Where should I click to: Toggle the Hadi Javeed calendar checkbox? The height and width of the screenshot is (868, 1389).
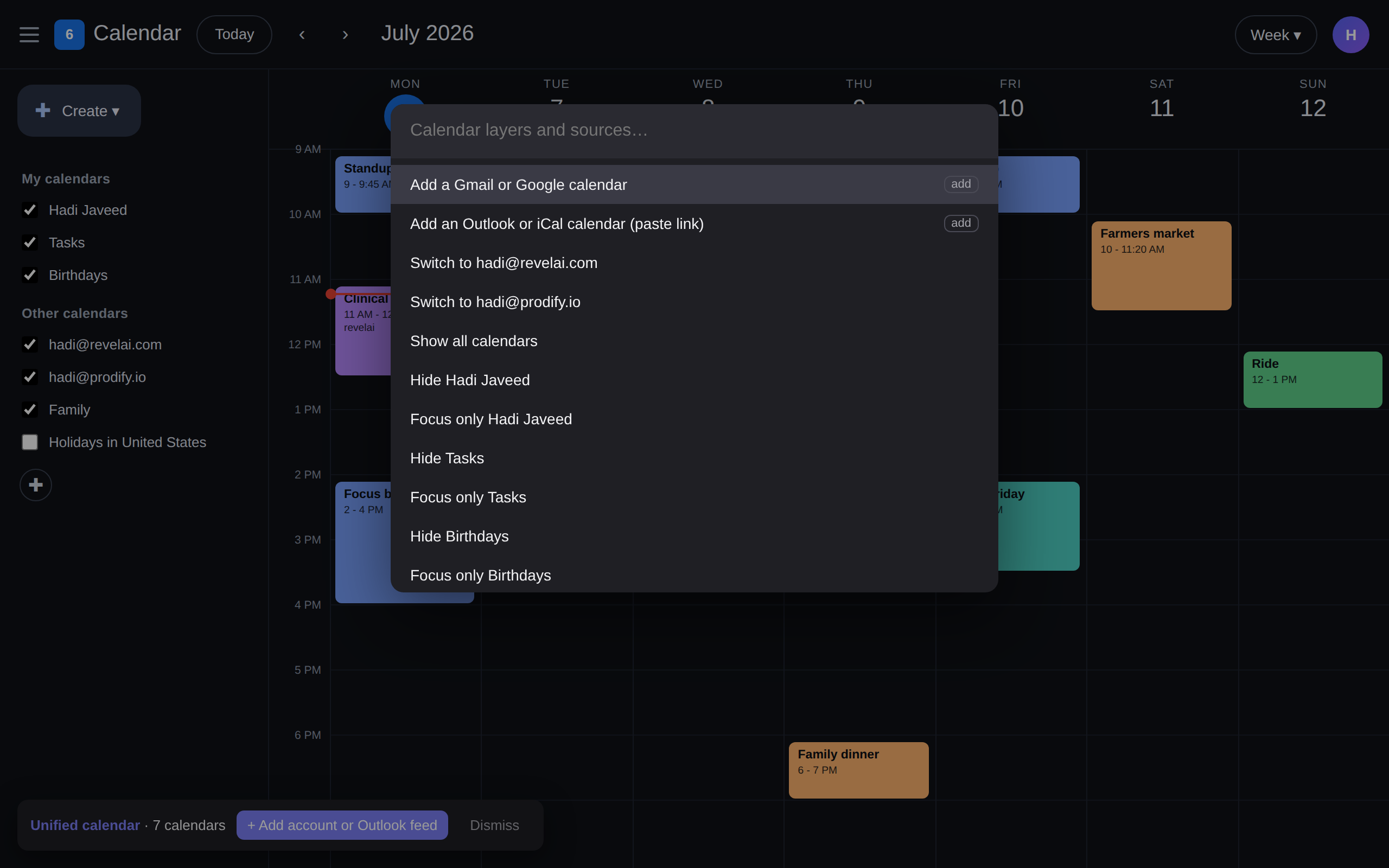coord(30,210)
